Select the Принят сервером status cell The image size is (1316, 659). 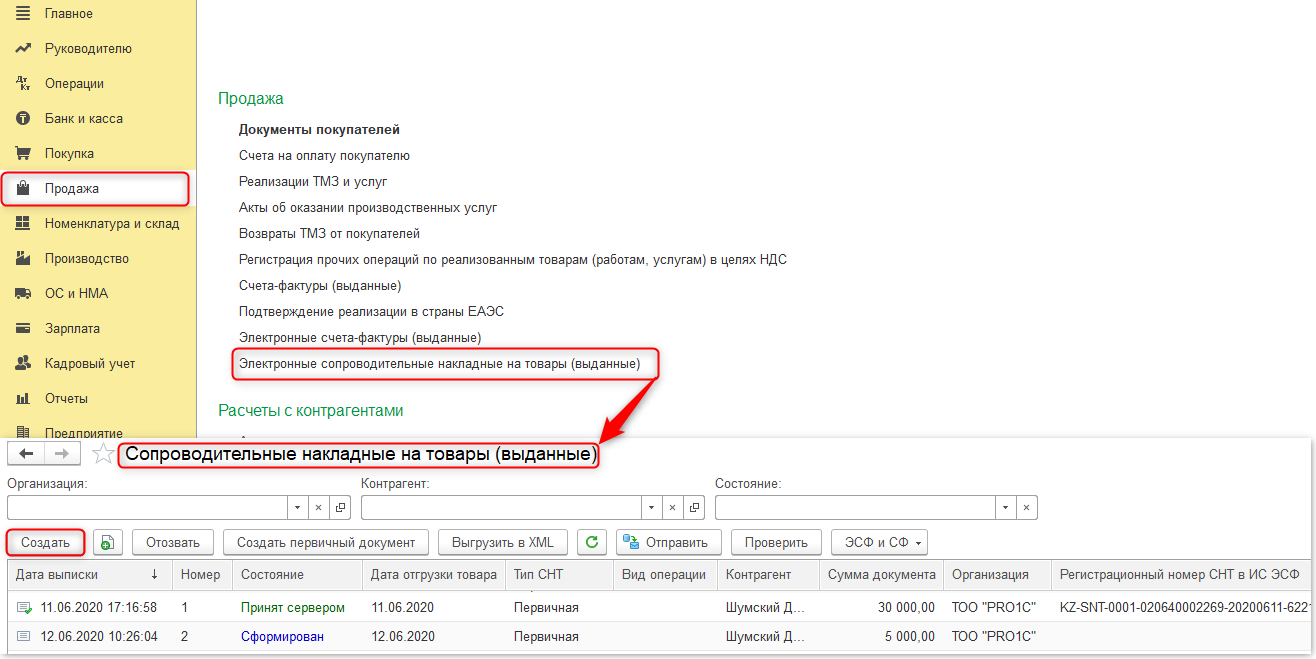point(297,607)
